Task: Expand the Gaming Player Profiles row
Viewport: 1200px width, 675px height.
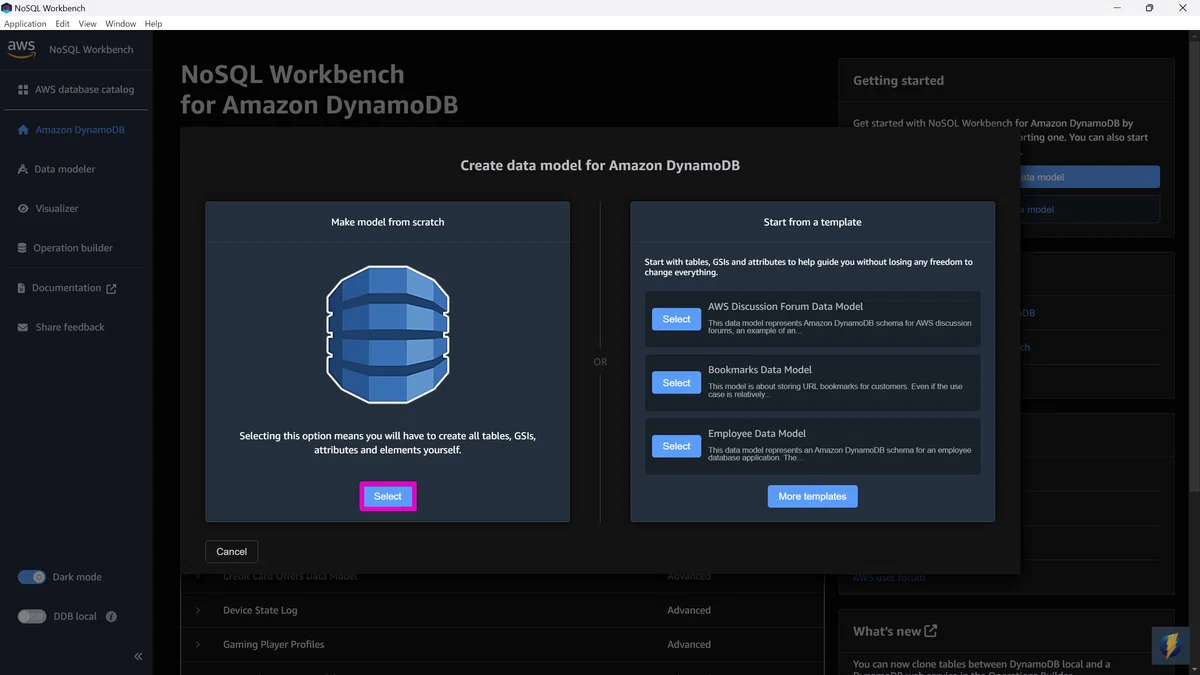Action: (198, 645)
